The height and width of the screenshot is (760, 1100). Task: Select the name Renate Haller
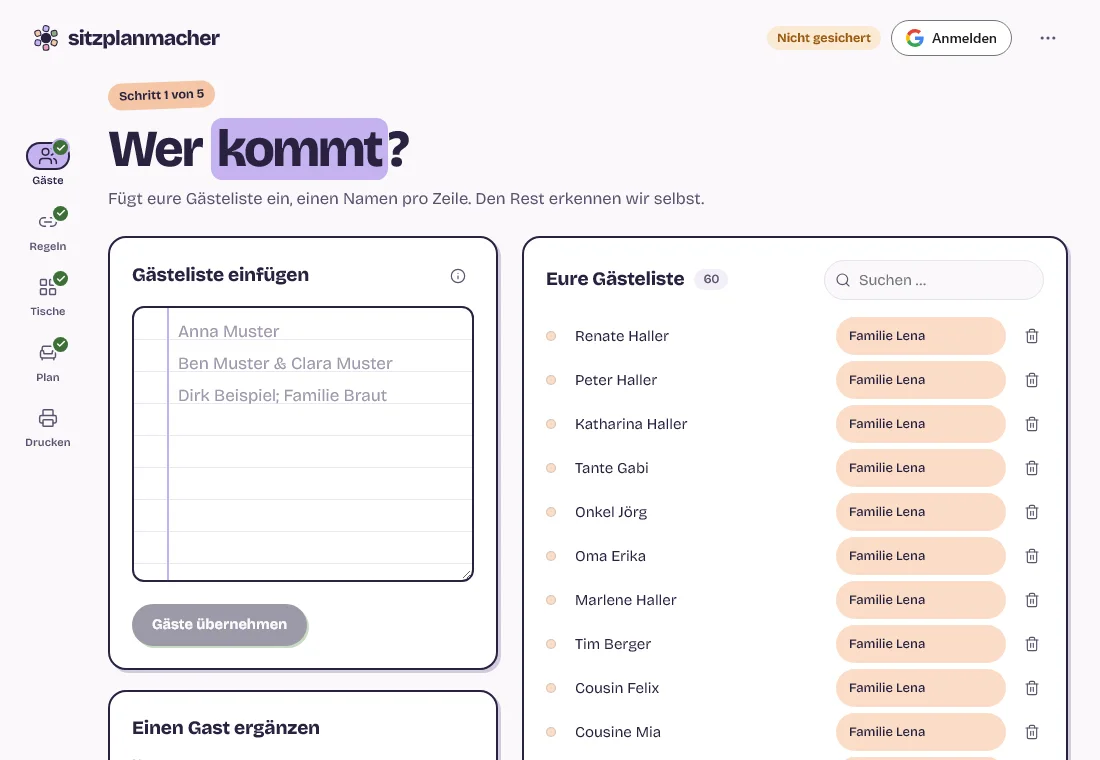point(622,336)
